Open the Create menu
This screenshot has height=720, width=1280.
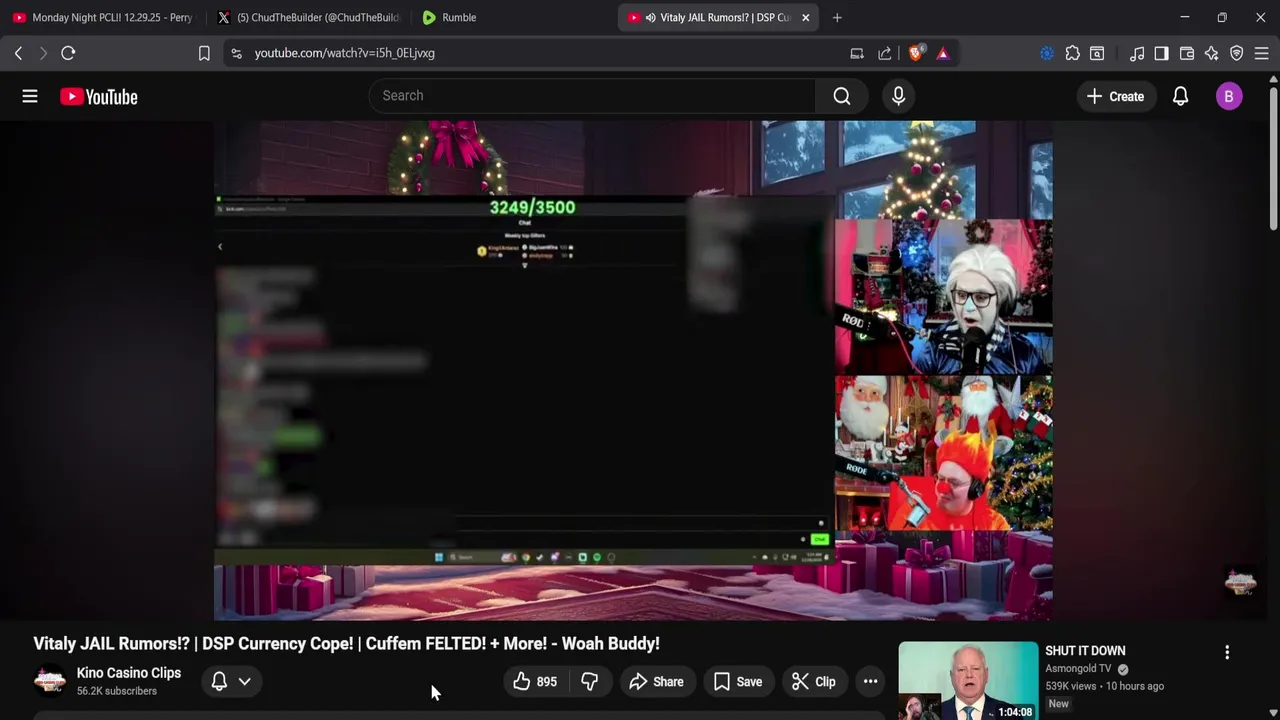1115,96
